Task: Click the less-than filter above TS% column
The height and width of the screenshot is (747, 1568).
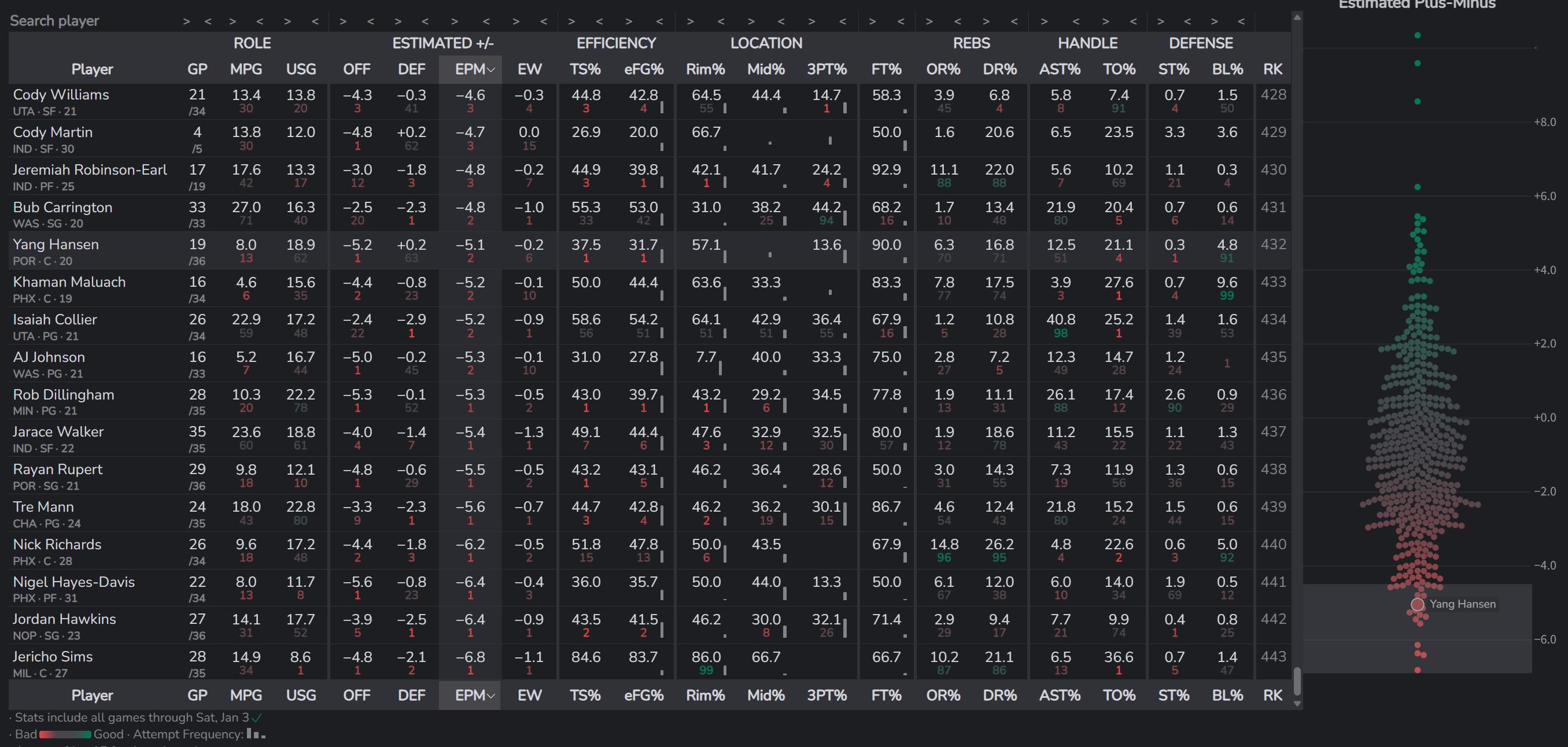Action: coord(599,21)
